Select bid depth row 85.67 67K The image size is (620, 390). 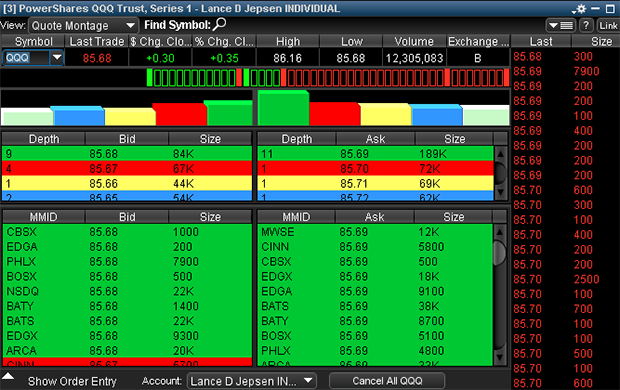pyautogui.click(x=127, y=168)
